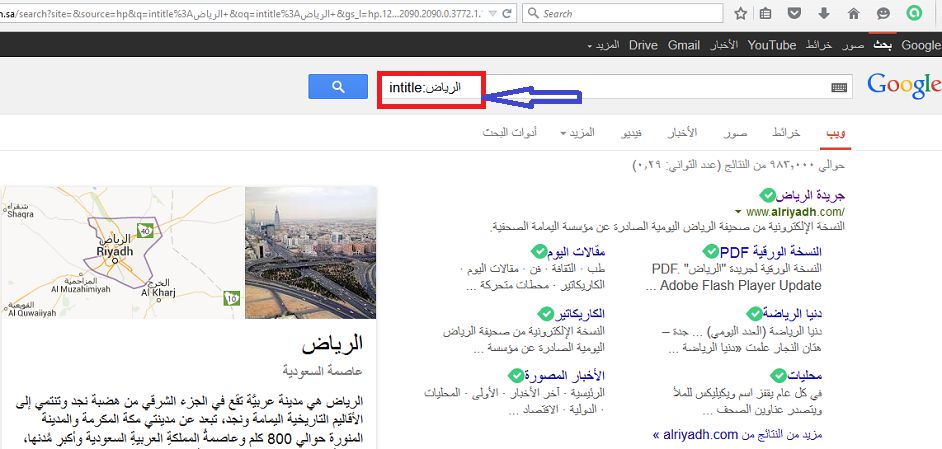
Task: Switch to the خرائط results tab
Action: click(x=786, y=133)
